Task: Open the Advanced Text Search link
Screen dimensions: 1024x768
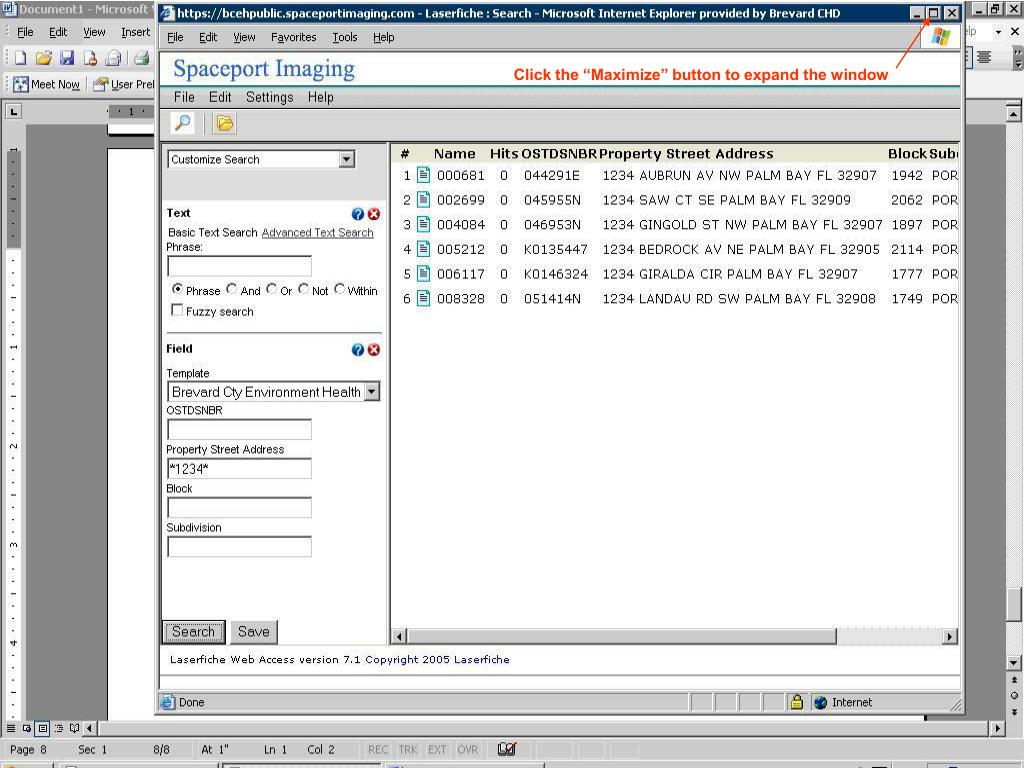Action: [317, 232]
